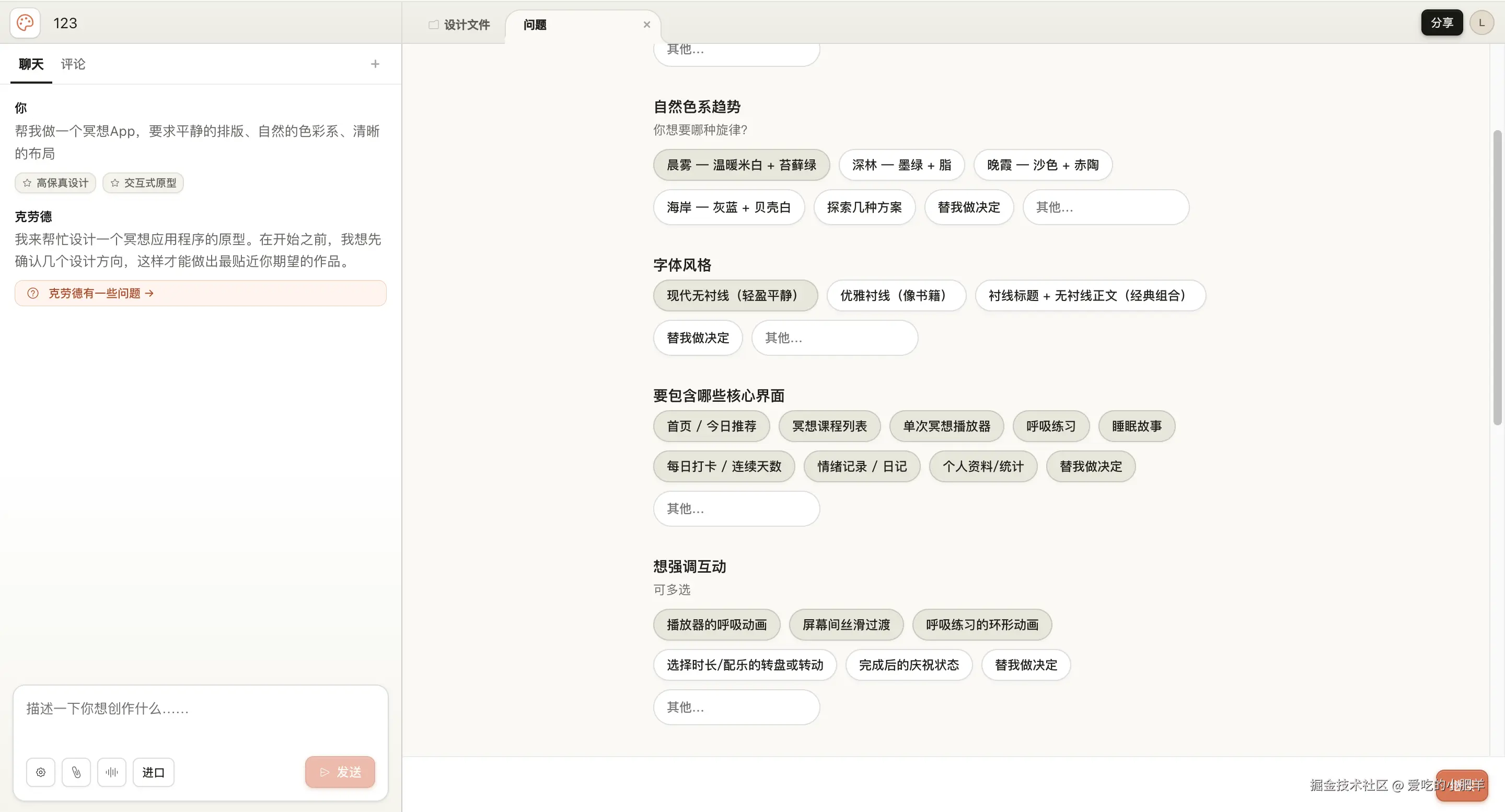Click the palette logo icon
The width and height of the screenshot is (1505, 812).
25,23
